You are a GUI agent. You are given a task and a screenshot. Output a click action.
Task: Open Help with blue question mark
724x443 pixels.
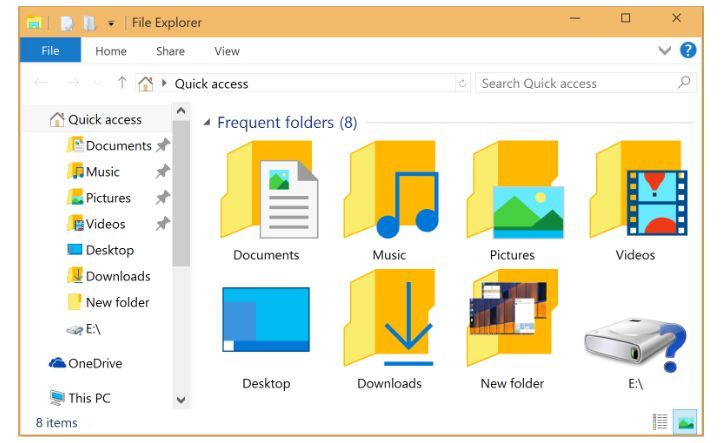(x=688, y=50)
